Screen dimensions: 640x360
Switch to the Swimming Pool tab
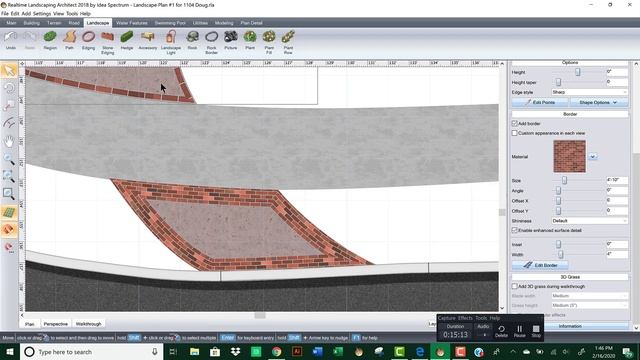click(170, 23)
